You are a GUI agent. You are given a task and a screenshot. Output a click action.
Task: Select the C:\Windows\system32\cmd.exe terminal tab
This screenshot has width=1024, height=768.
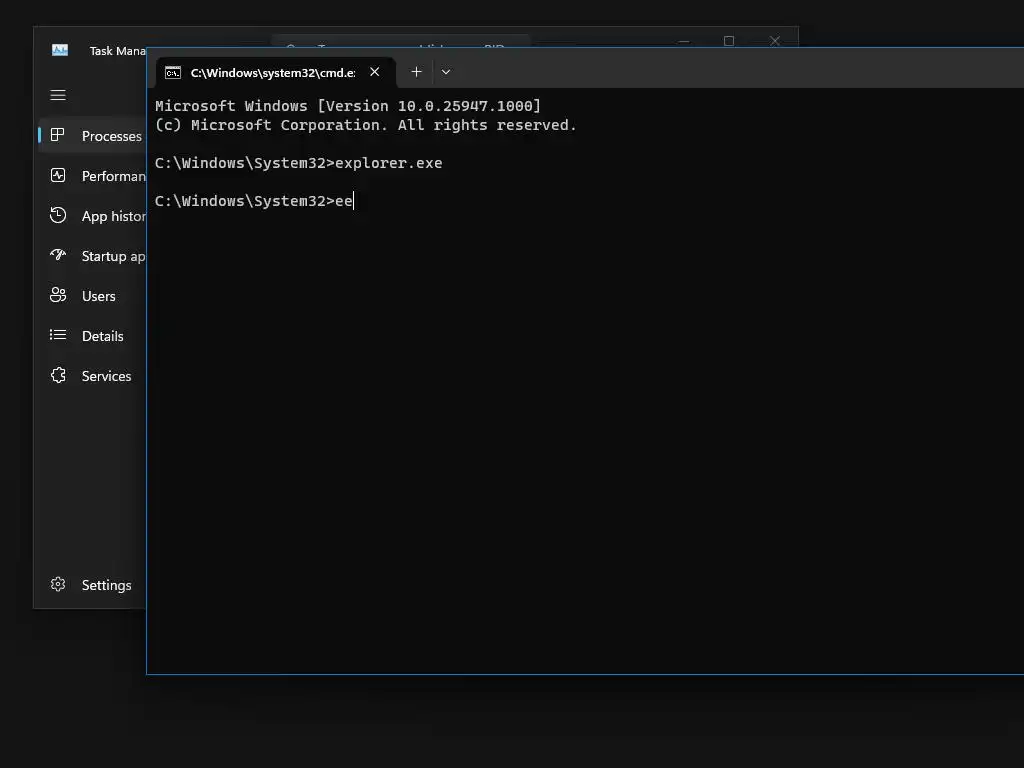[x=275, y=72]
